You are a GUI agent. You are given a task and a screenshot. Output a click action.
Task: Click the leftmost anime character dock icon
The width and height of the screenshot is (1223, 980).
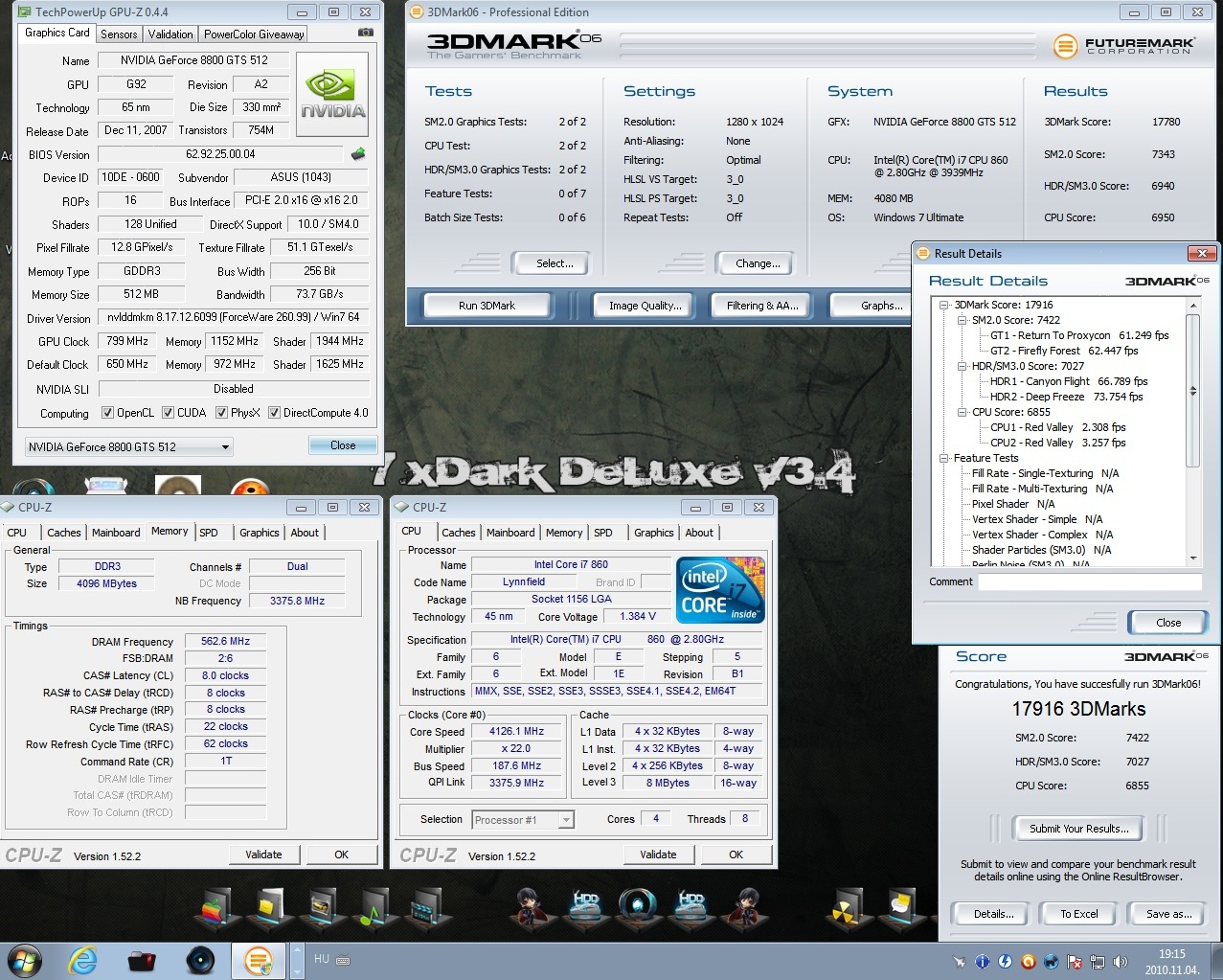(x=528, y=906)
